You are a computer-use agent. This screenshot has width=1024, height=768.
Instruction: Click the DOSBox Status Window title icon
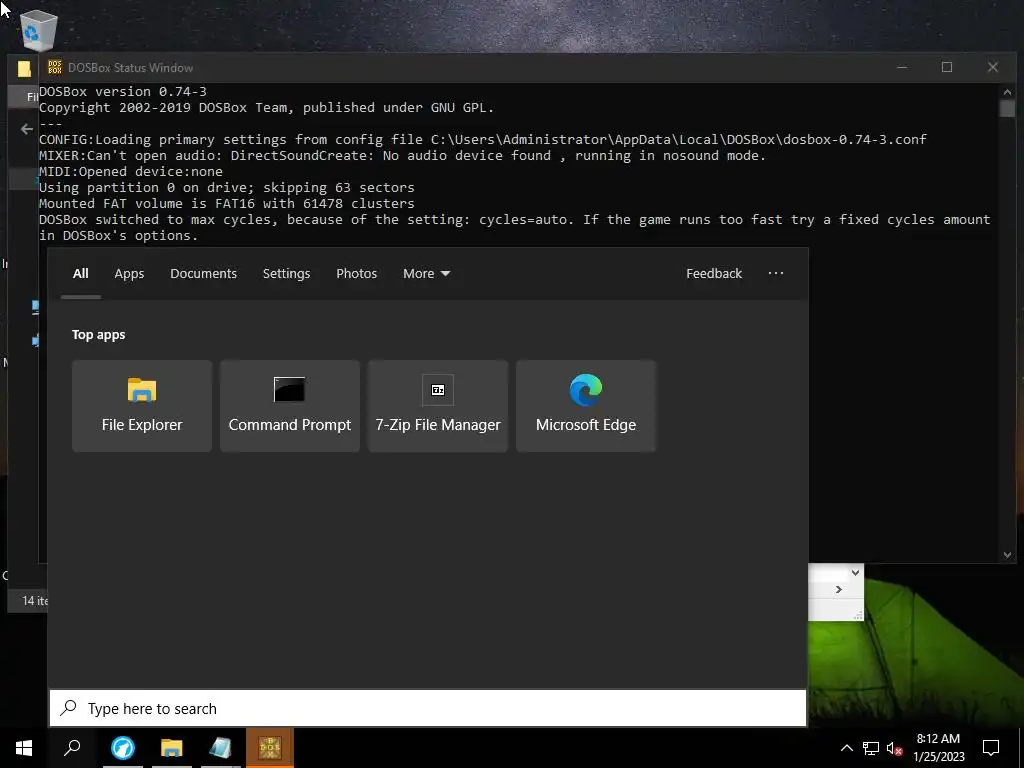(55, 67)
